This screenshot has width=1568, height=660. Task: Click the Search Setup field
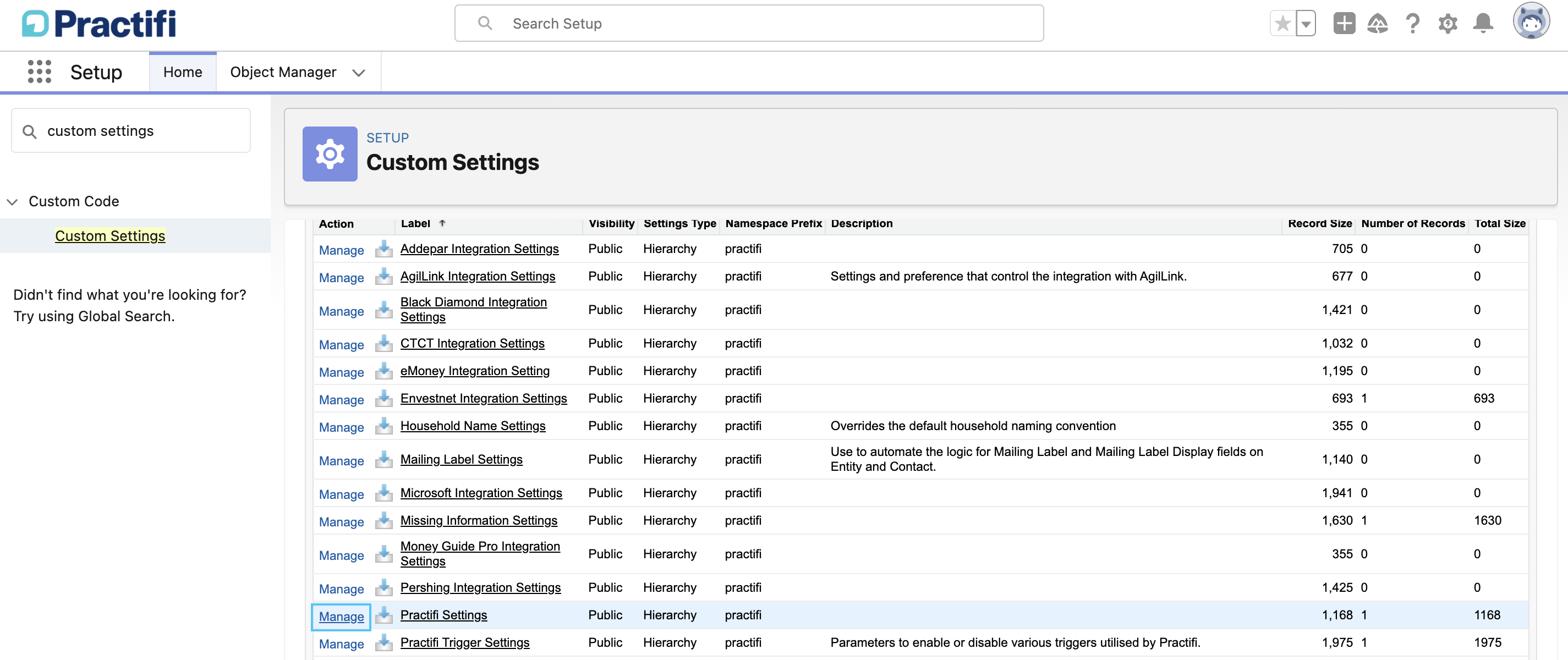pos(749,24)
